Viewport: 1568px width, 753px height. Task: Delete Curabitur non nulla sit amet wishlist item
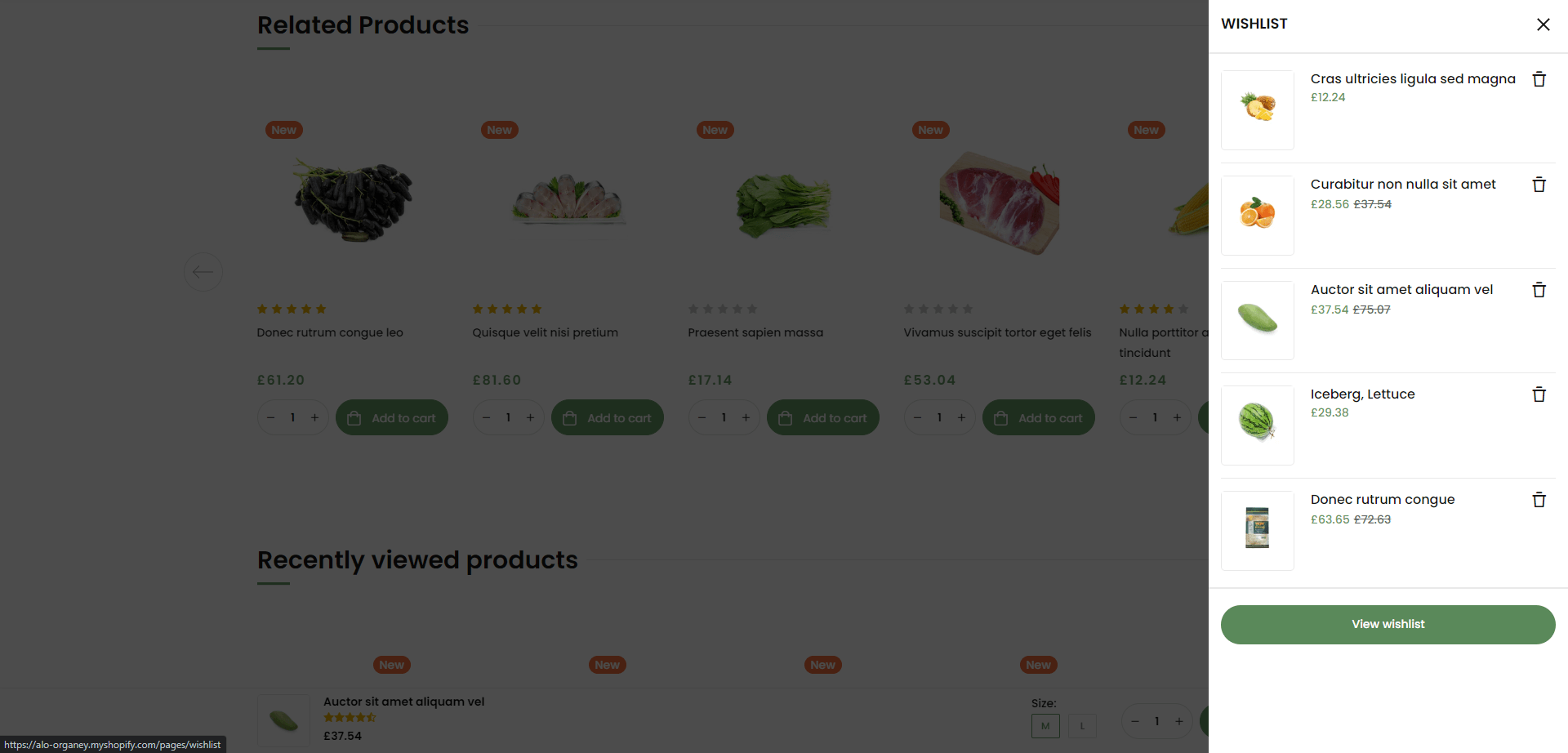point(1539,185)
